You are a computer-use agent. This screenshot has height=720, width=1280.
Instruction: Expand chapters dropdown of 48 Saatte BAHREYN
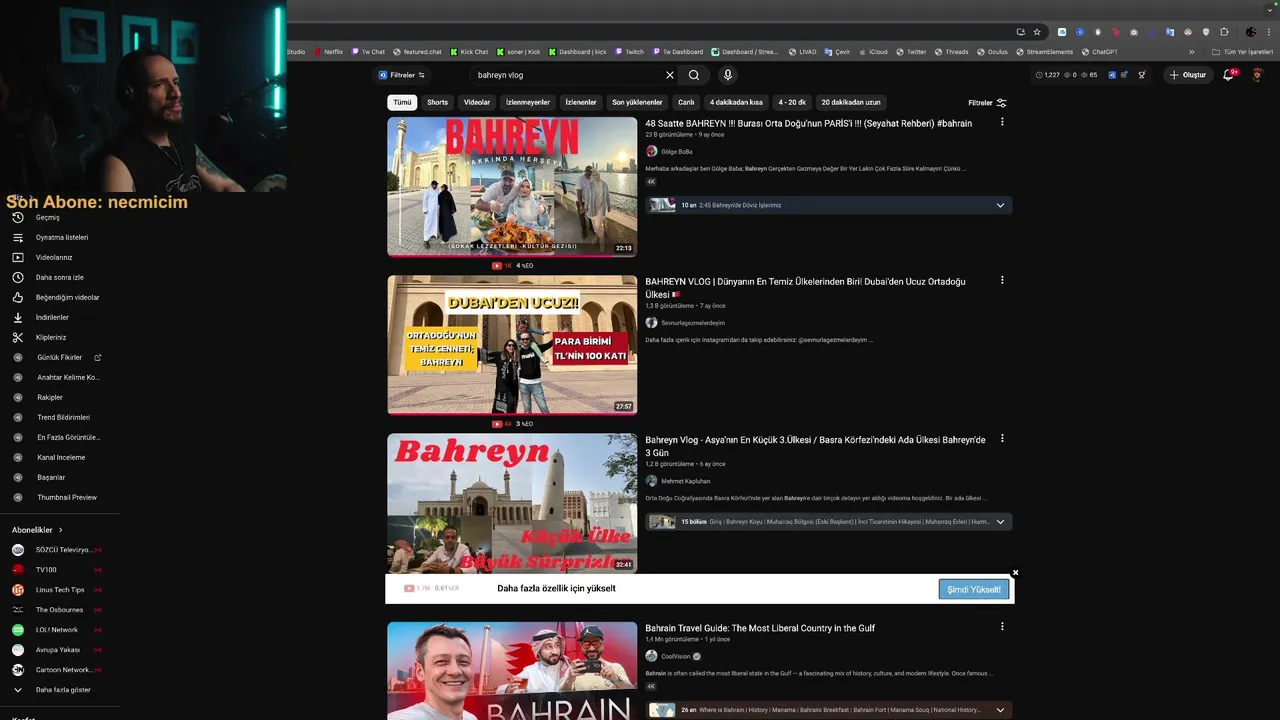point(1000,205)
